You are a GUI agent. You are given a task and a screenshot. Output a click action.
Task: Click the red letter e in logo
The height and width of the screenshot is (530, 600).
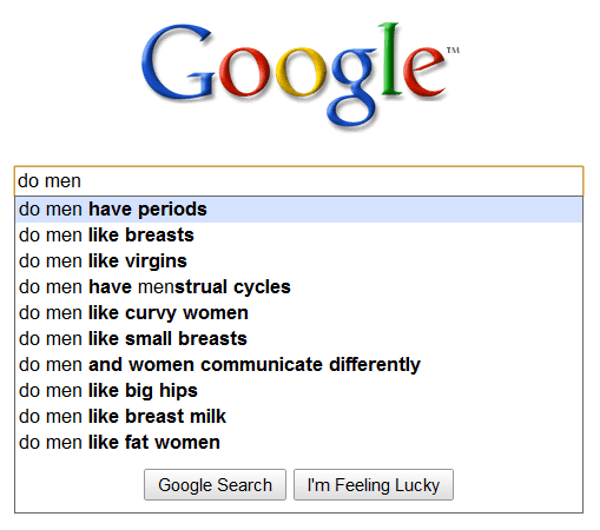(424, 72)
